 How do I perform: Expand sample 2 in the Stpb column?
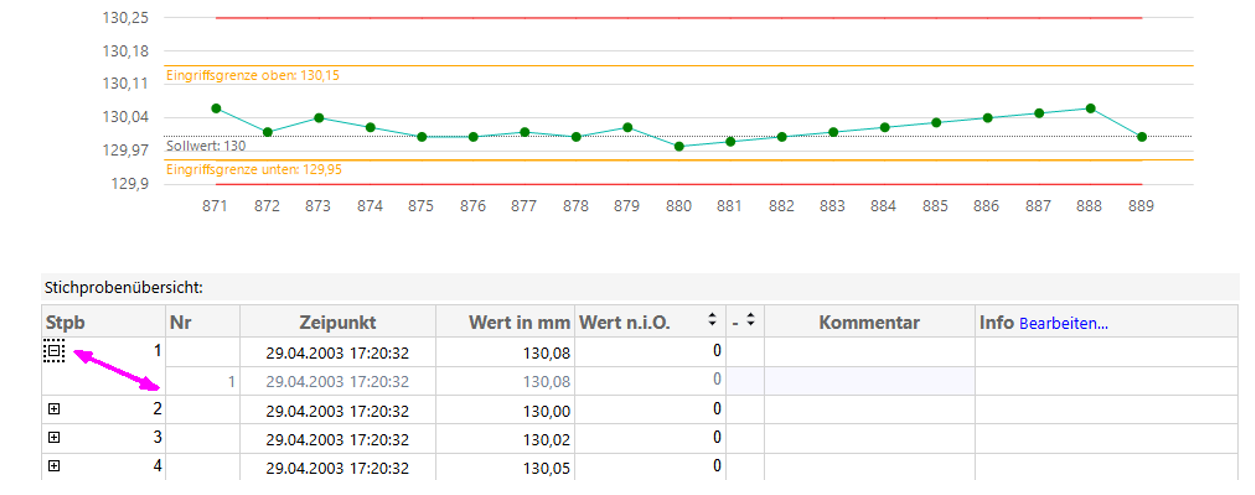tap(54, 409)
